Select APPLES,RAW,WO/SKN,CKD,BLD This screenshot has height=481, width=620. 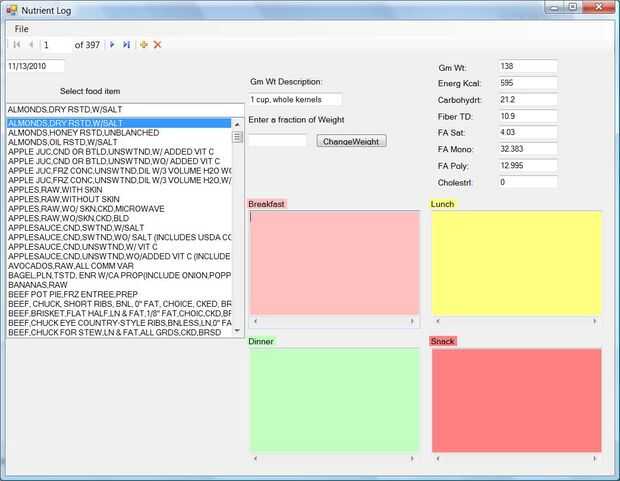click(x=119, y=218)
